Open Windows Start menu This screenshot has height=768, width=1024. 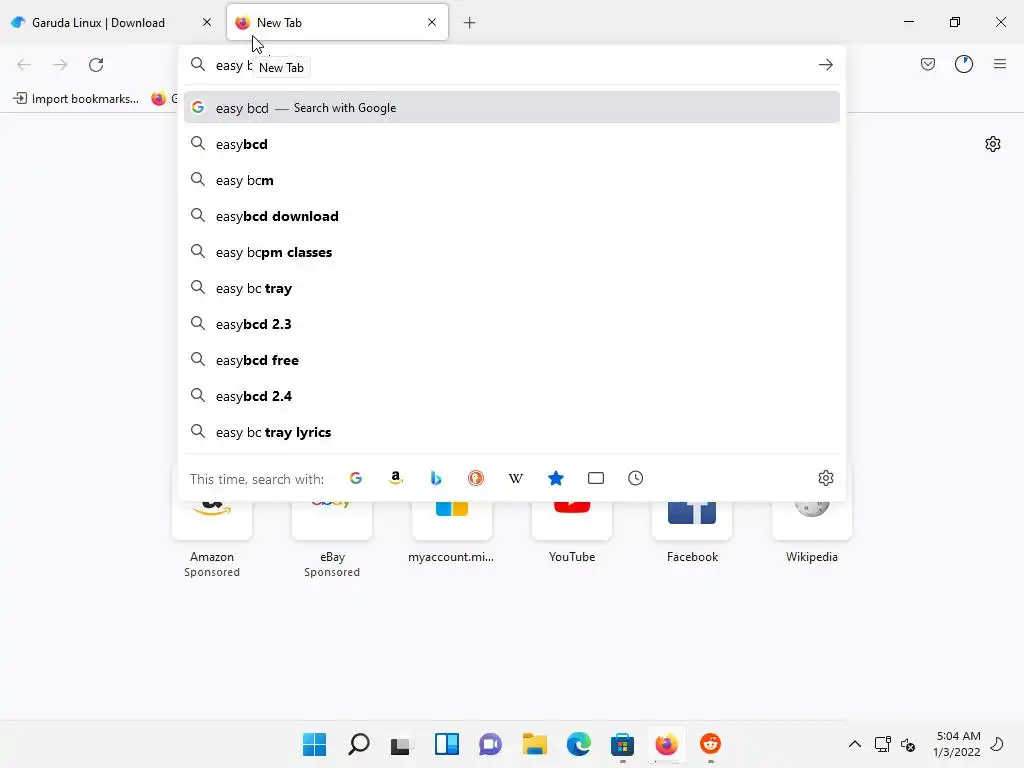click(314, 744)
